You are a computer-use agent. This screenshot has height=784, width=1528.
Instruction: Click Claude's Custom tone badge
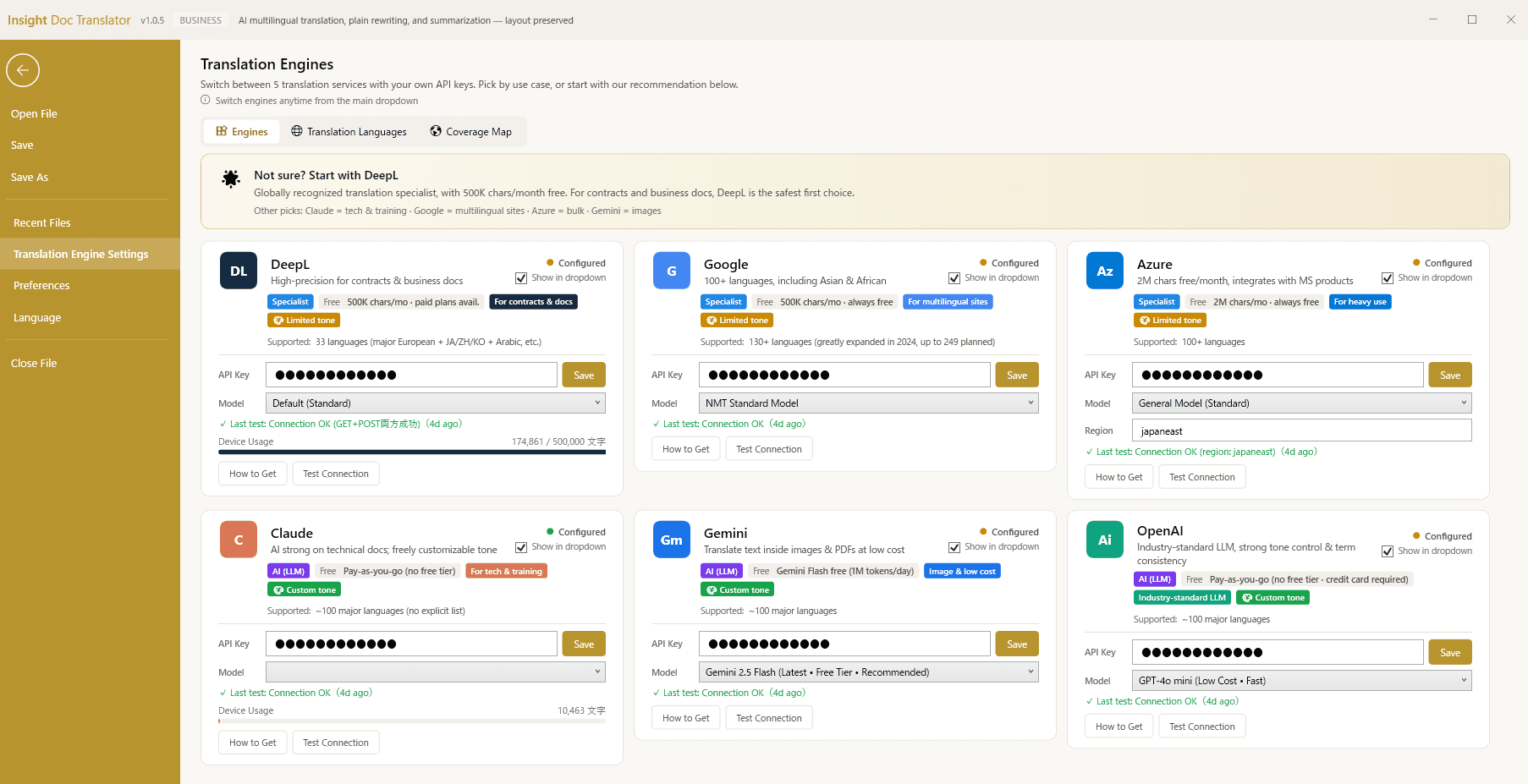pos(305,589)
